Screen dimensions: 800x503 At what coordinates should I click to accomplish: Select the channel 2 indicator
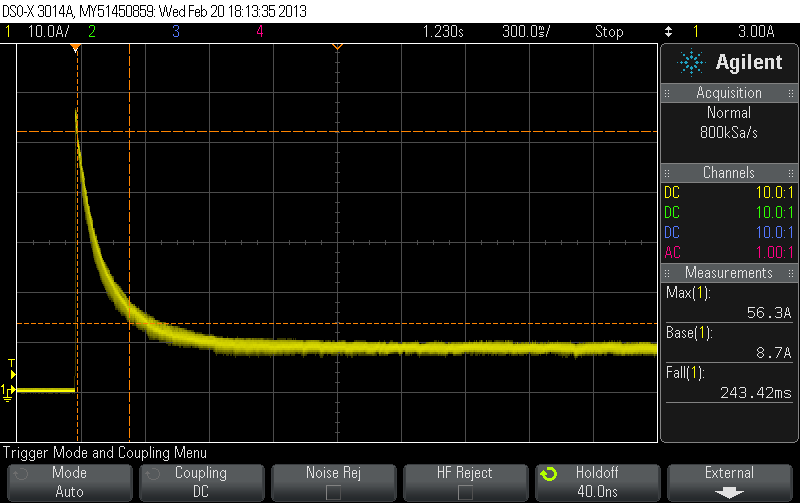92,32
